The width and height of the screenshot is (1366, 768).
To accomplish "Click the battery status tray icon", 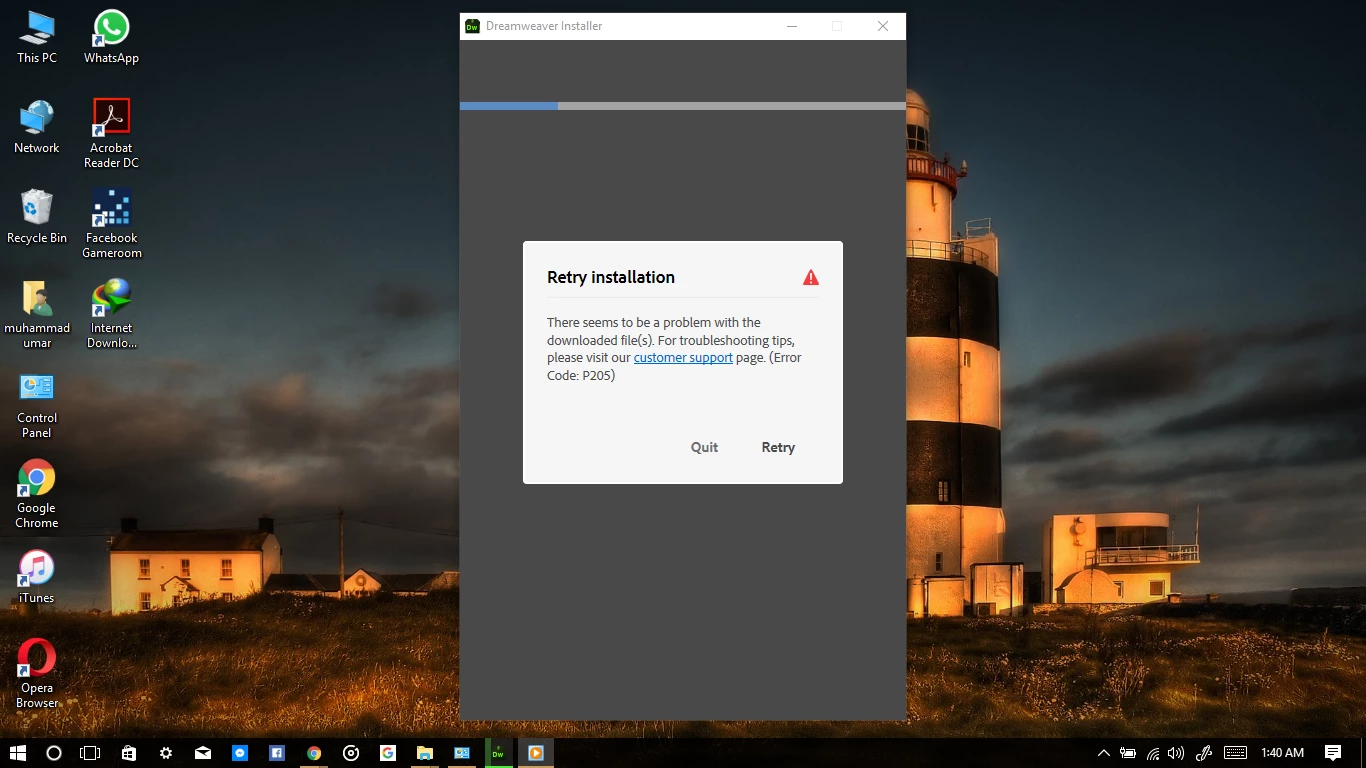I will [x=1128, y=753].
